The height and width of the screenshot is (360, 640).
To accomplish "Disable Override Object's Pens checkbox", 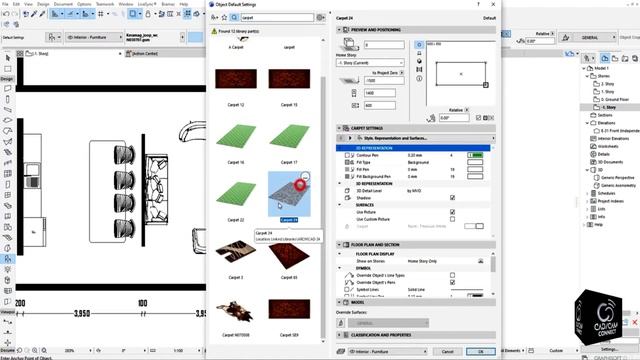I will (x=452, y=282).
